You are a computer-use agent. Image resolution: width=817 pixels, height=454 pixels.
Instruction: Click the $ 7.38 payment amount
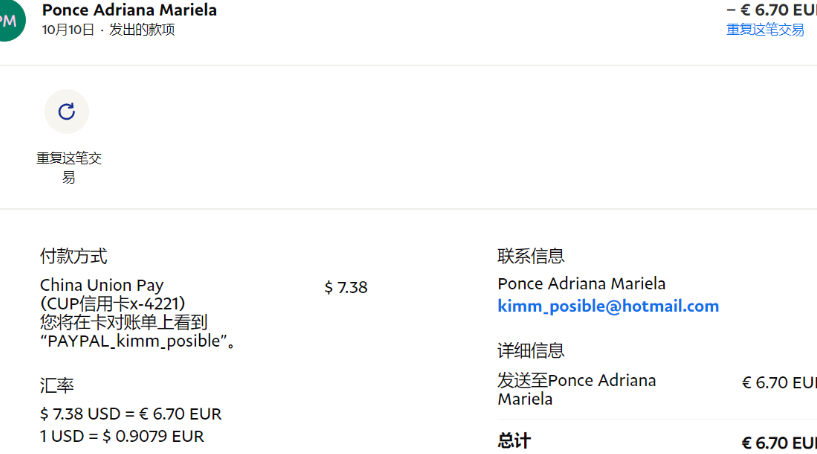[x=346, y=287]
